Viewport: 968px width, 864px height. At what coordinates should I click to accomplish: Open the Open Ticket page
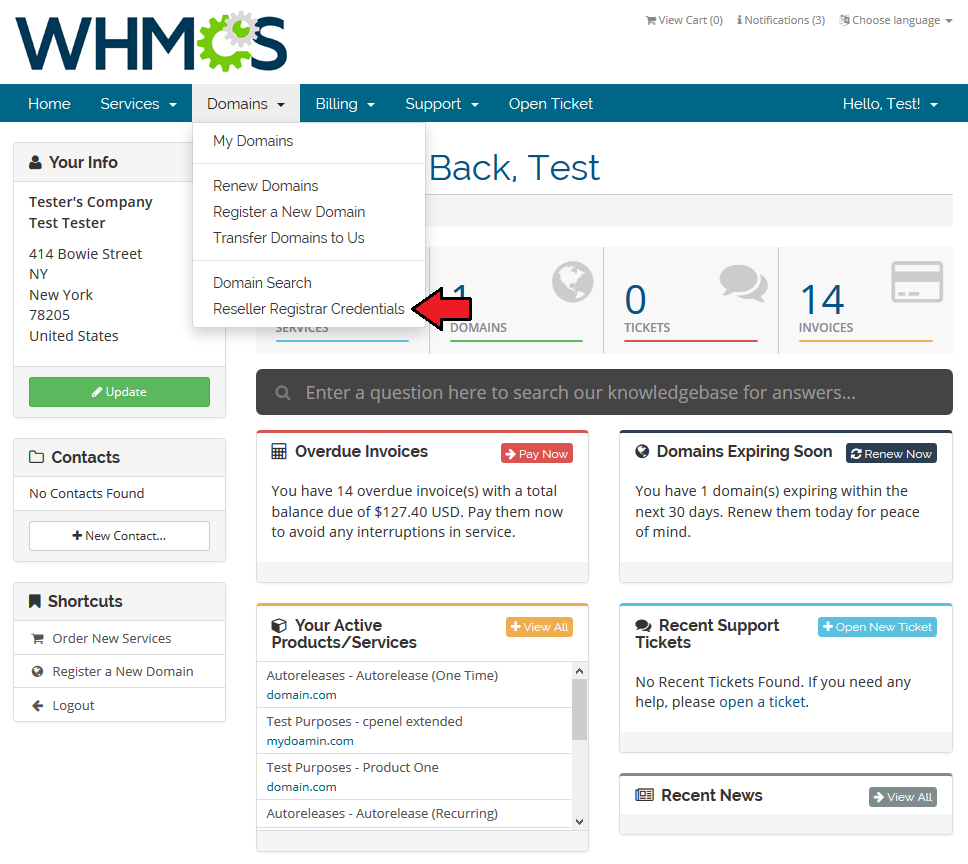click(551, 104)
